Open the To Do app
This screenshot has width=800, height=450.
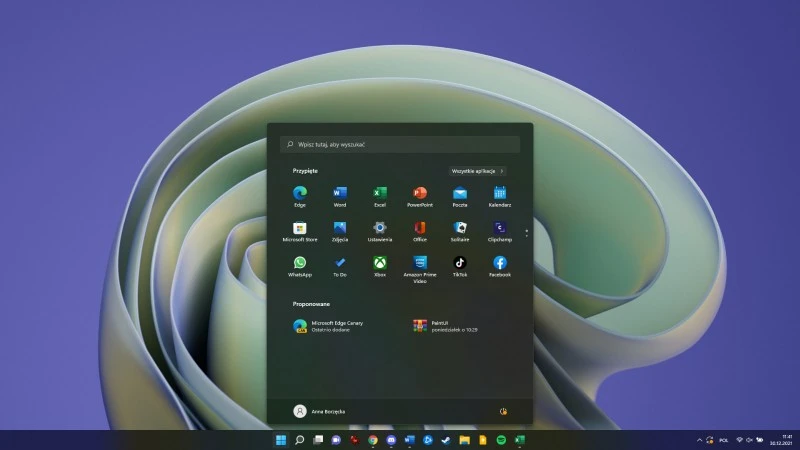tap(340, 266)
